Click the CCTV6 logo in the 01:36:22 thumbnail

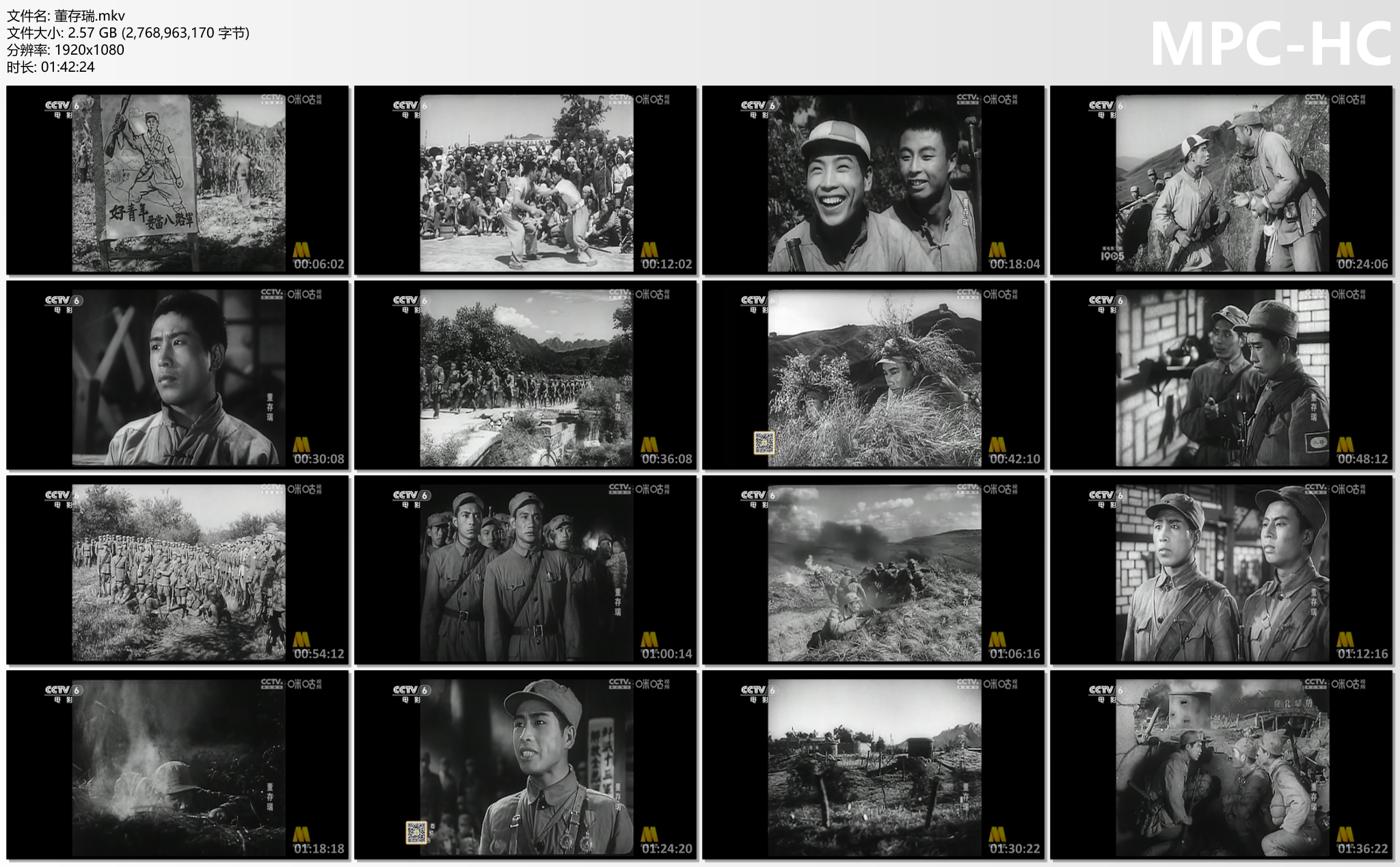coord(1106,692)
